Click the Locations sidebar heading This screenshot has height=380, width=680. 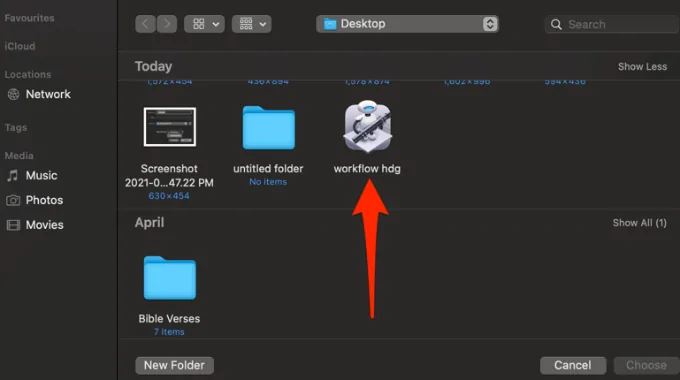28,74
